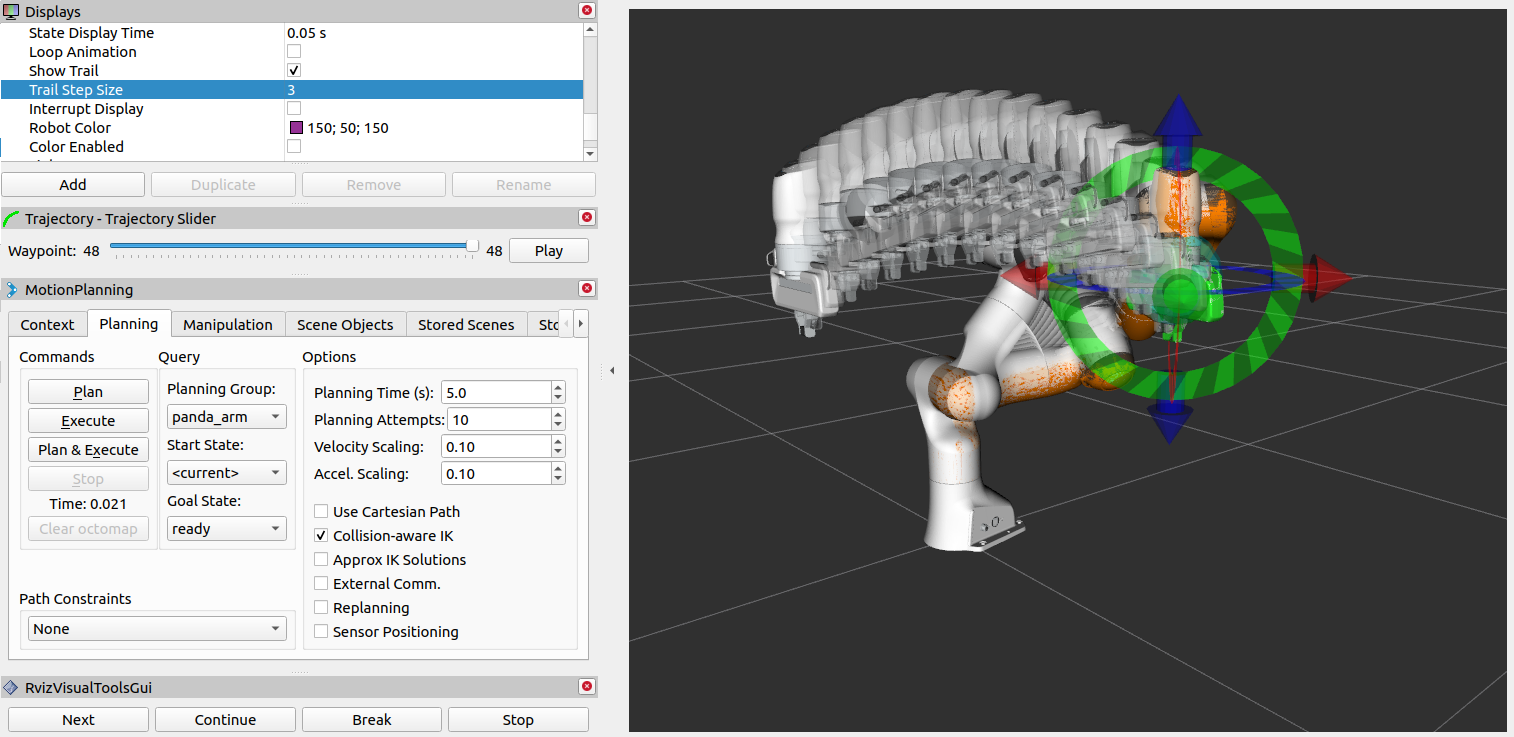Viewport: 1514px width, 737px height.
Task: Enable Color Enabled checkbox
Action: 294,147
